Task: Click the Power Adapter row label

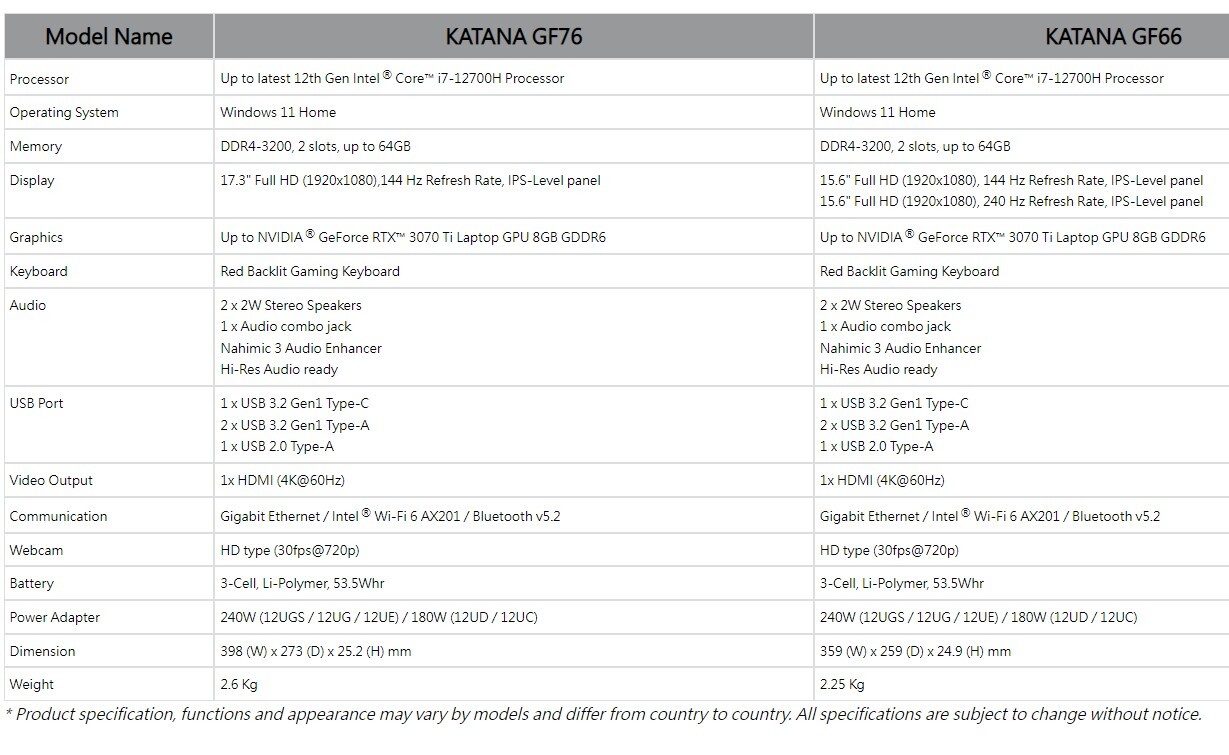Action: pyautogui.click(x=55, y=618)
